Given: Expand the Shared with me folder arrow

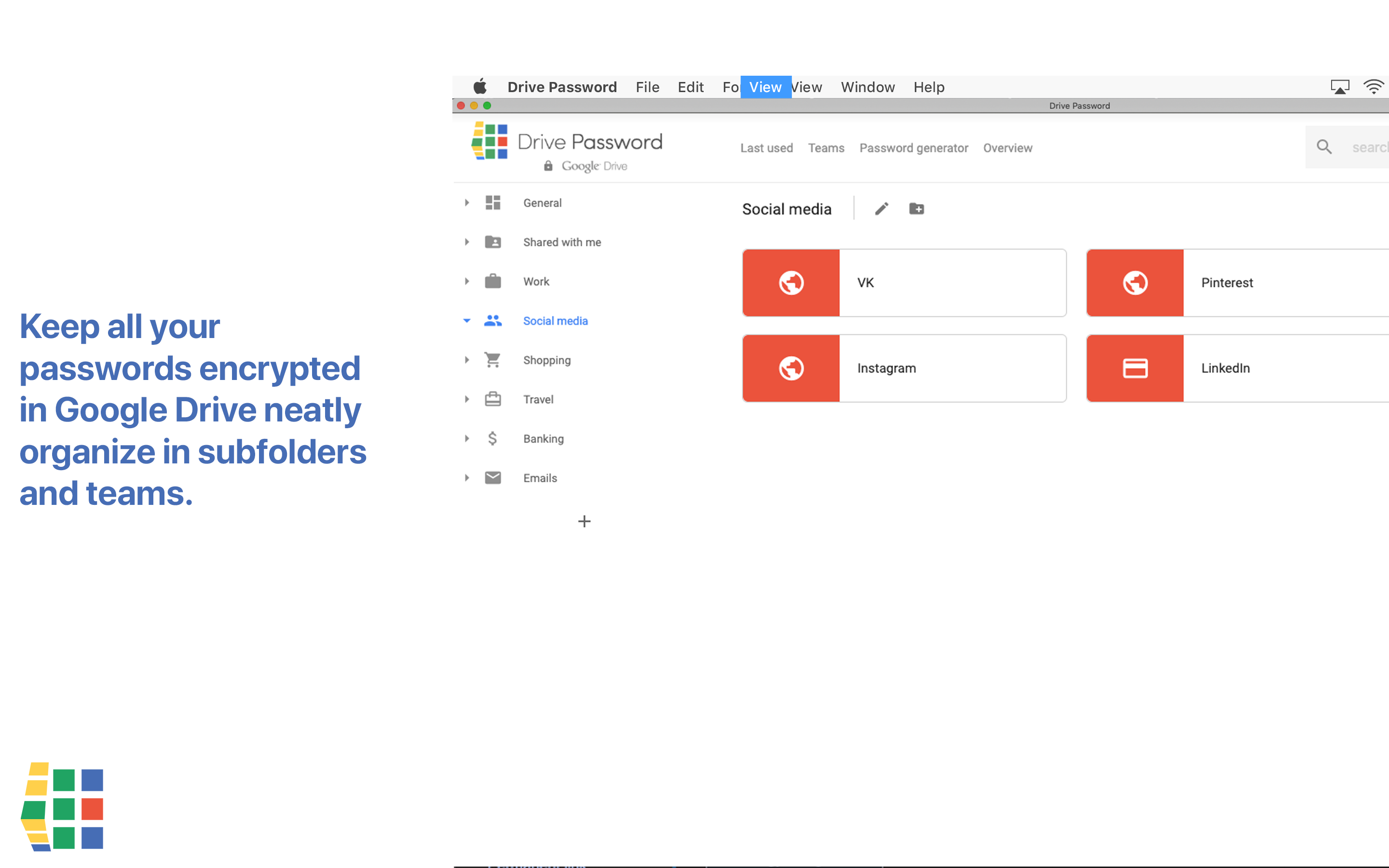Looking at the screenshot, I should 467,242.
